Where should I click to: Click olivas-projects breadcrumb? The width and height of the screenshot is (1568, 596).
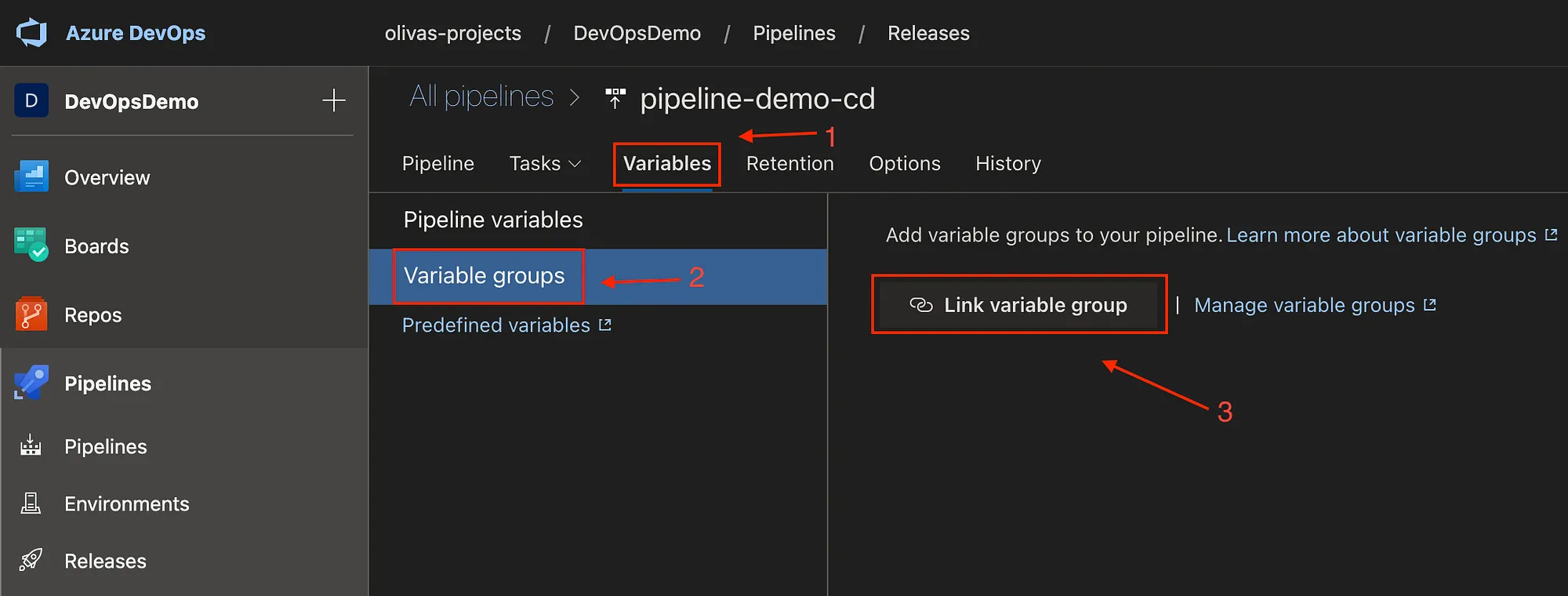(x=453, y=33)
